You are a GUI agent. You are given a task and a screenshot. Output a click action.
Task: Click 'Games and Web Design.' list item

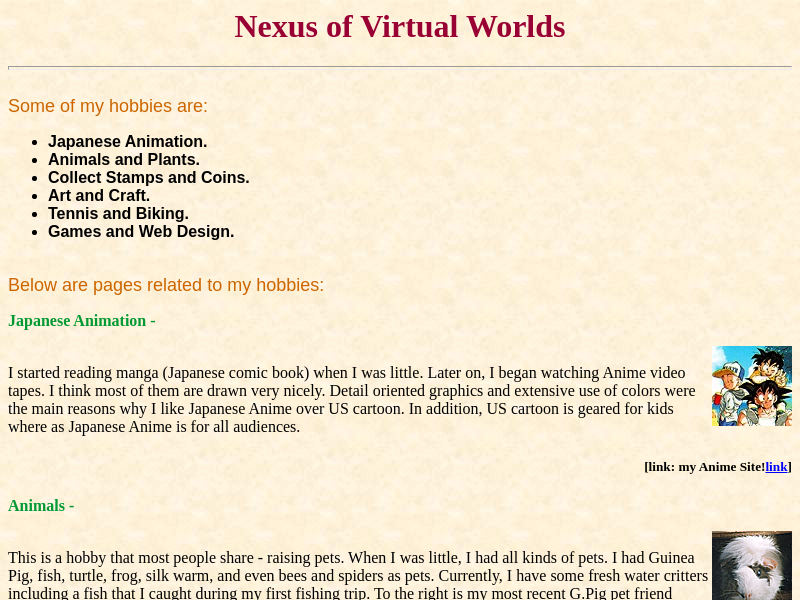(x=140, y=232)
